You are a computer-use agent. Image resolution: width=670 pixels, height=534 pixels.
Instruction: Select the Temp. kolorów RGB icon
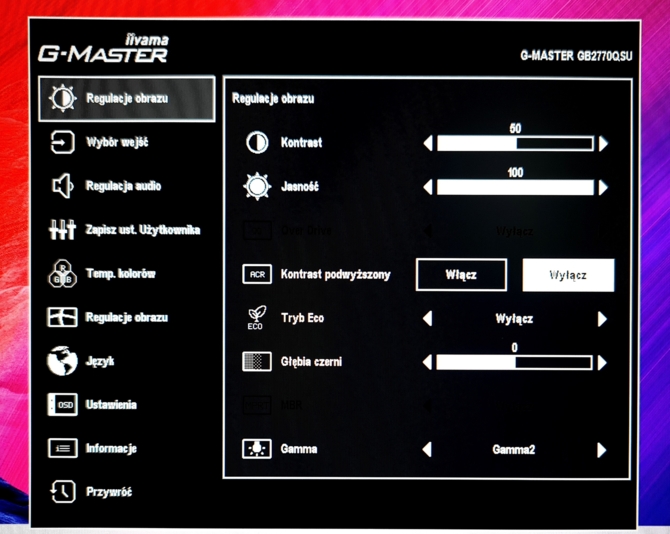point(62,273)
